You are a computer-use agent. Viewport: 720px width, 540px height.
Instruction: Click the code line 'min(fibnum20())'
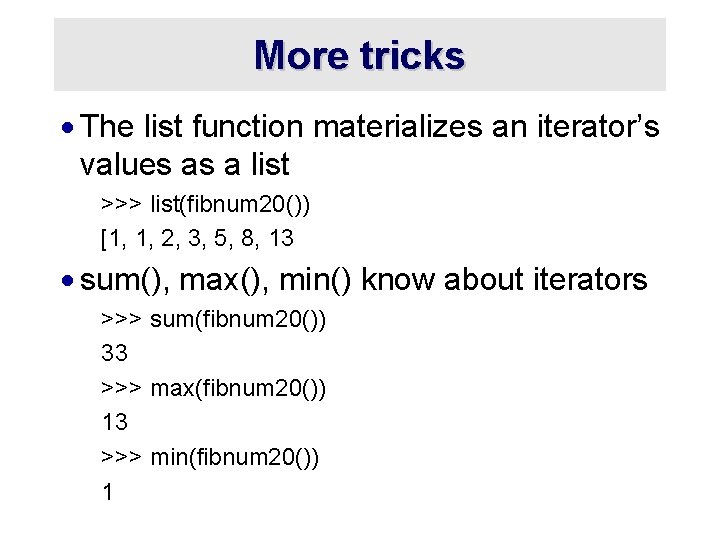pyautogui.click(x=234, y=457)
